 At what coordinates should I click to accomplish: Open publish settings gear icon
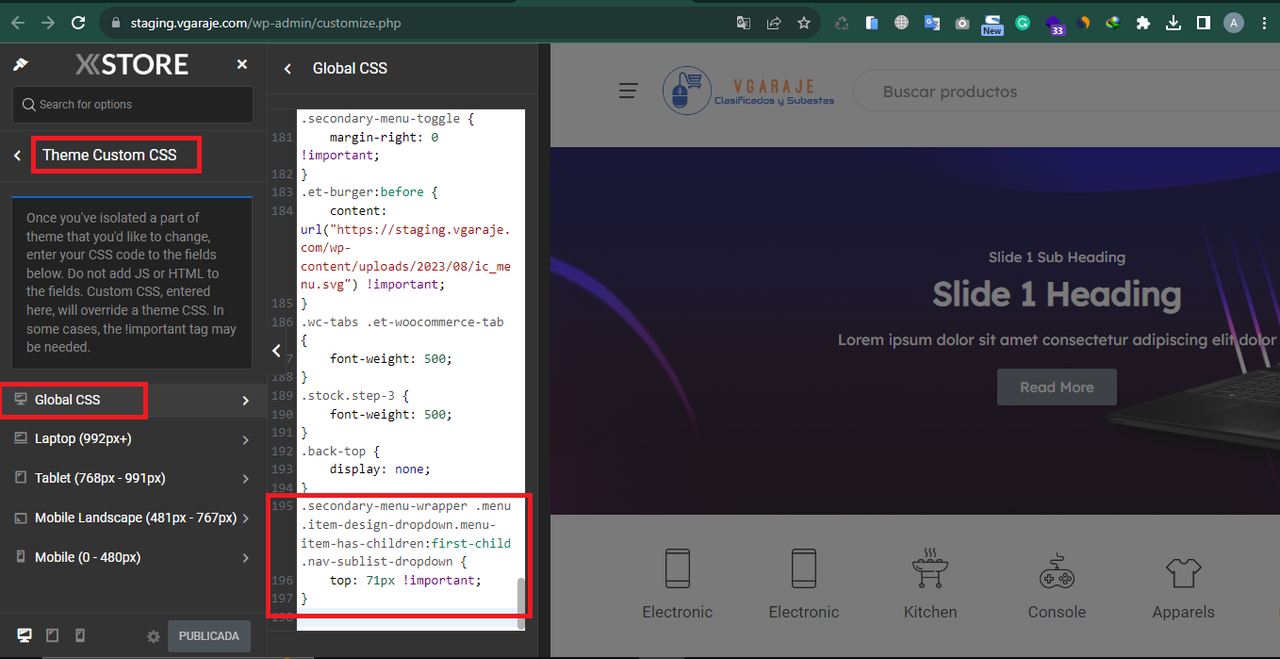pos(153,636)
